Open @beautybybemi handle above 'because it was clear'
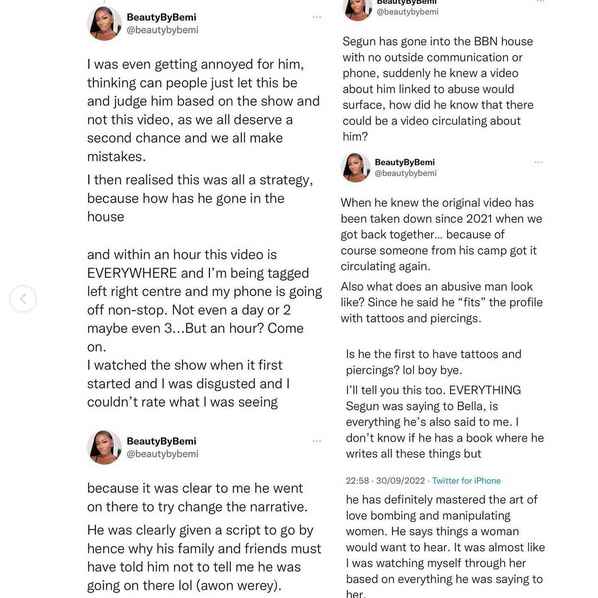The image size is (598, 598). (x=162, y=454)
